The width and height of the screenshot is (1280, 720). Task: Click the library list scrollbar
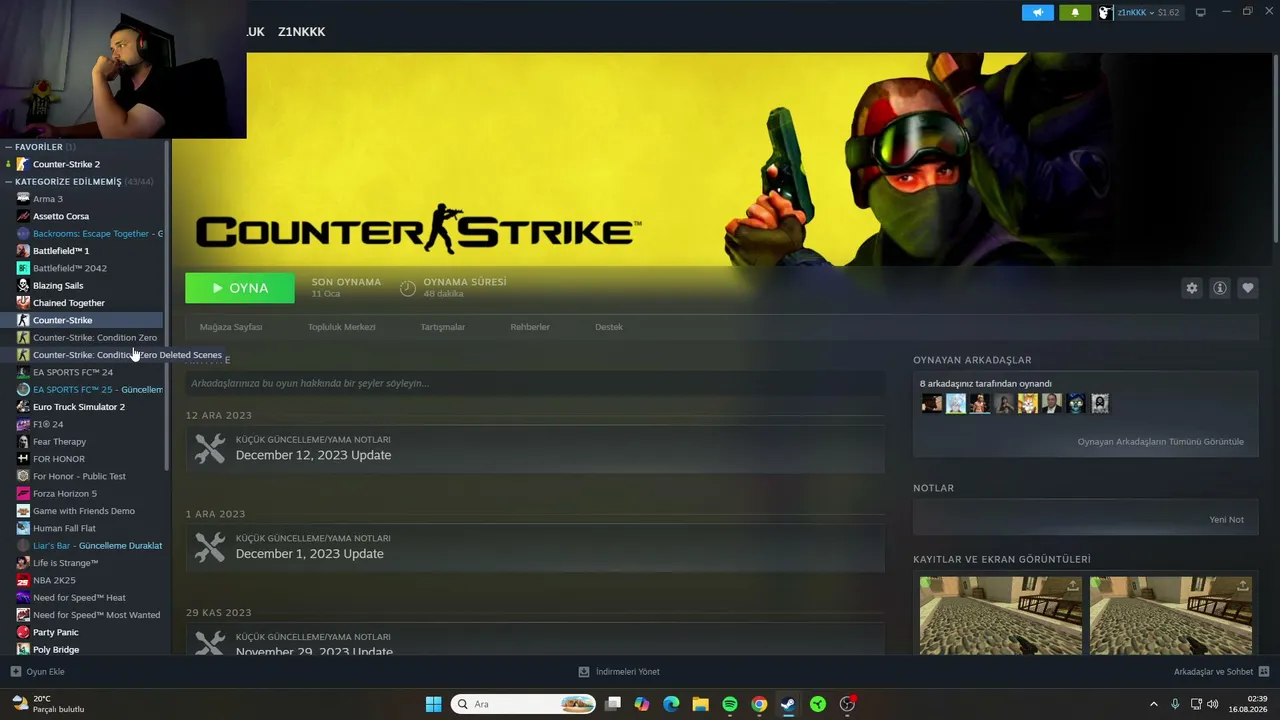pos(166,305)
